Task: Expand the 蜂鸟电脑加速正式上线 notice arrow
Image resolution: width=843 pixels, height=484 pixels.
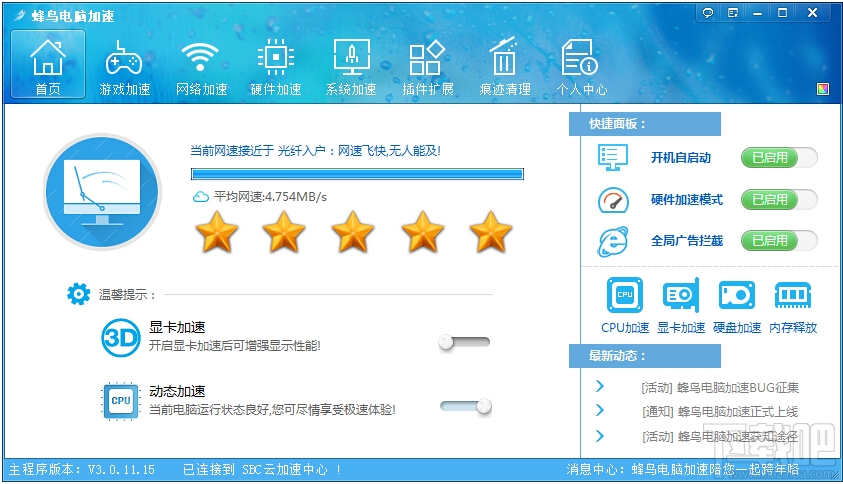Action: (x=600, y=411)
